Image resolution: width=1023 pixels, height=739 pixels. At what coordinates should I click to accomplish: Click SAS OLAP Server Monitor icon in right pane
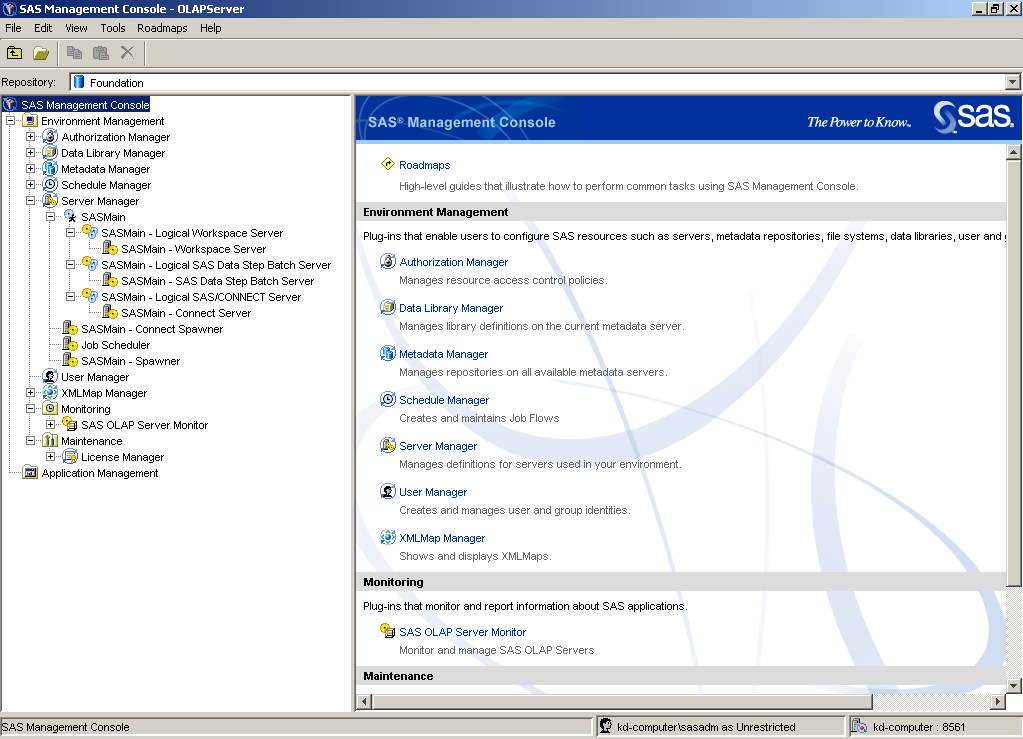(388, 631)
